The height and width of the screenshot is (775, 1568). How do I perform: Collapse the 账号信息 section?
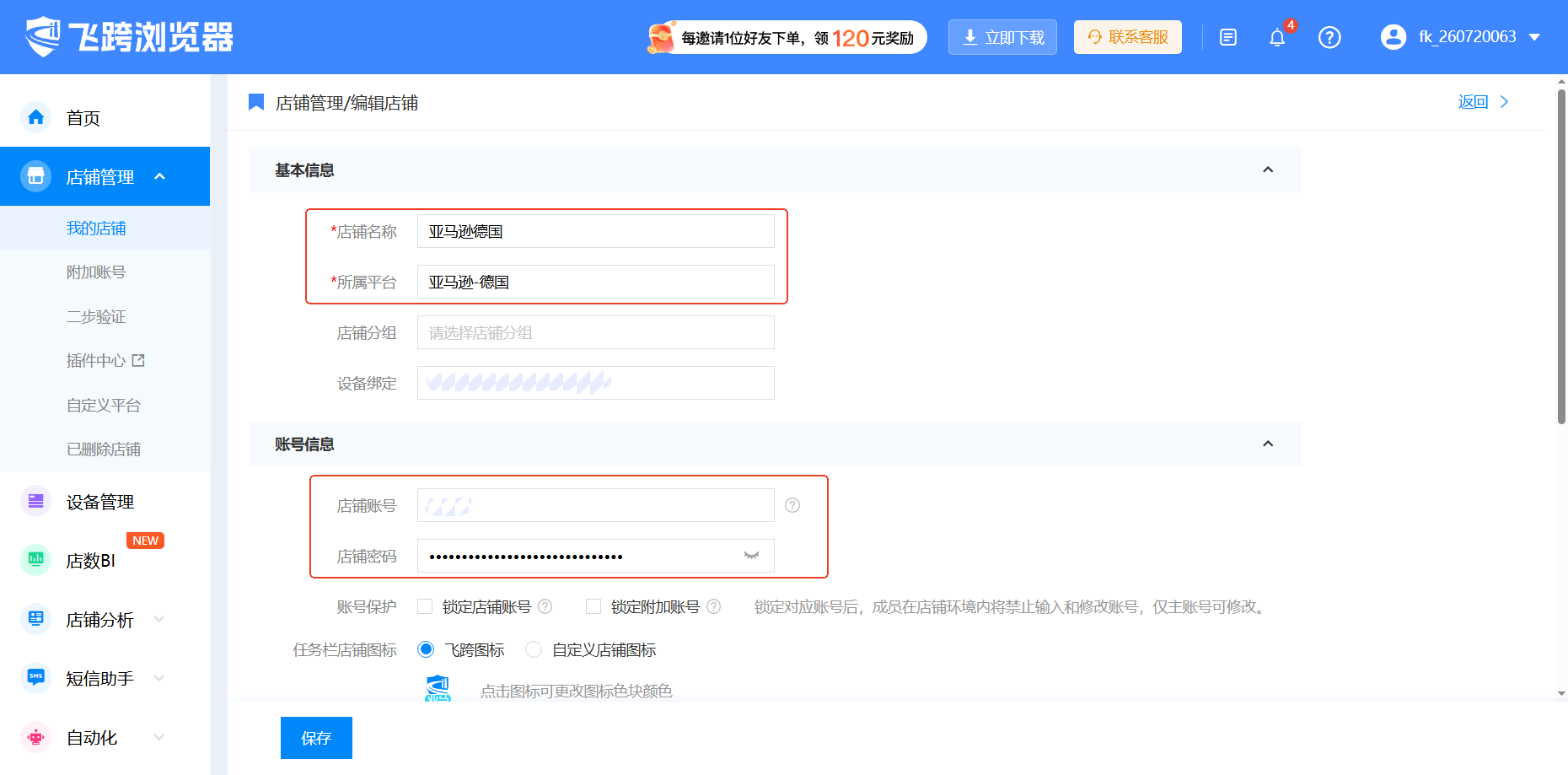(1268, 444)
